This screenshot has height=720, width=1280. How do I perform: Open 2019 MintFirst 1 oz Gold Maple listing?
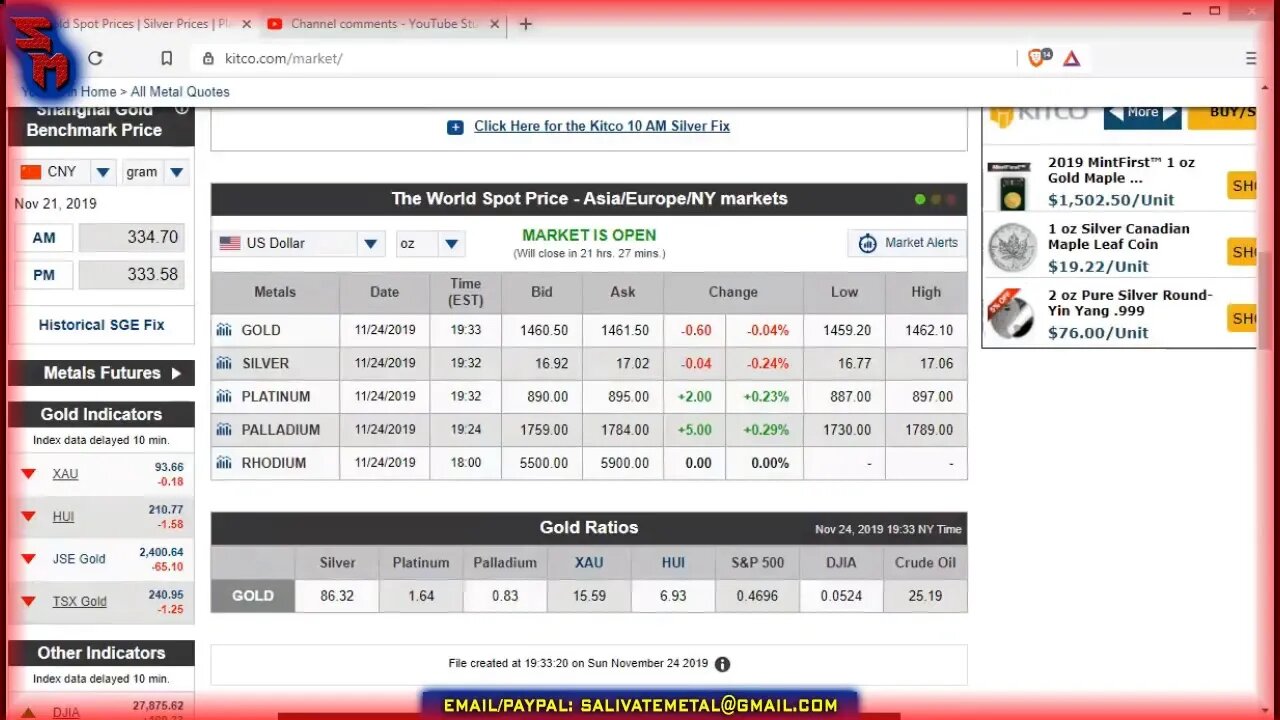(x=1121, y=170)
